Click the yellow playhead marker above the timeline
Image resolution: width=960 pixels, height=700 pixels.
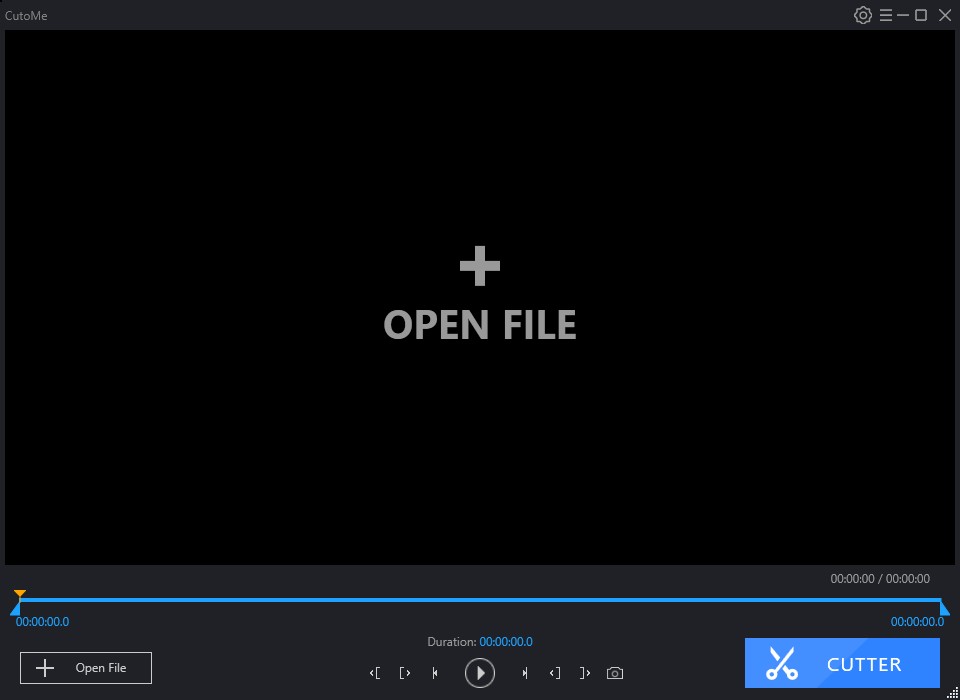click(x=20, y=594)
